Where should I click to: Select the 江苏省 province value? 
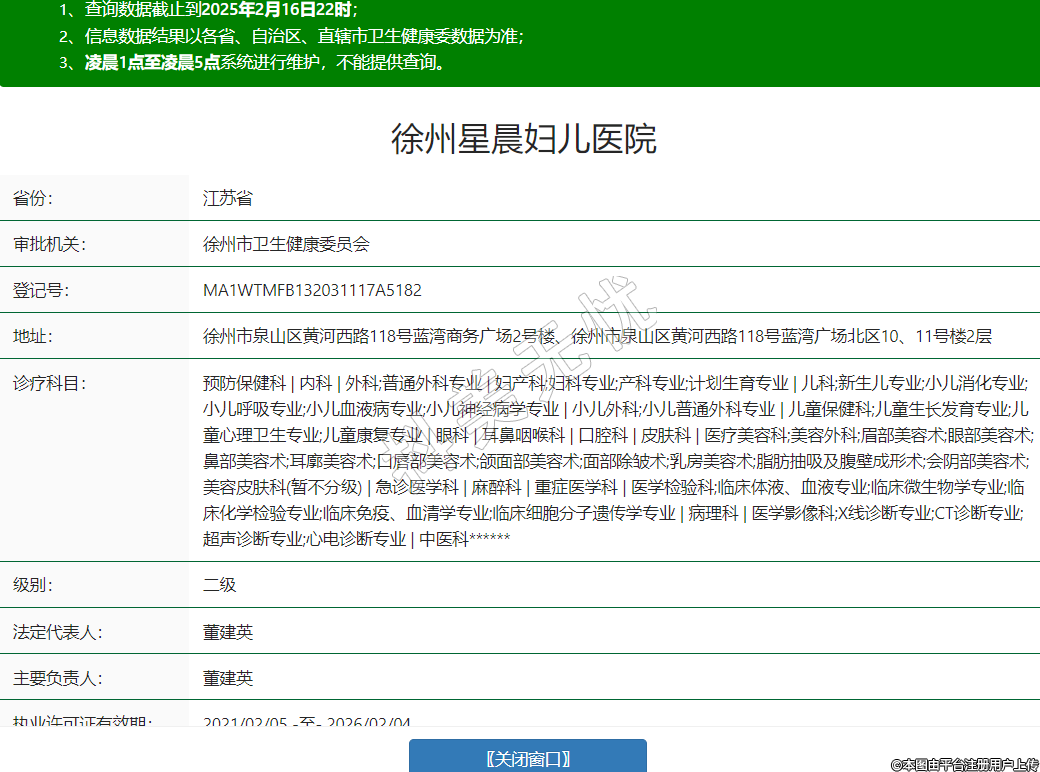pyautogui.click(x=227, y=198)
